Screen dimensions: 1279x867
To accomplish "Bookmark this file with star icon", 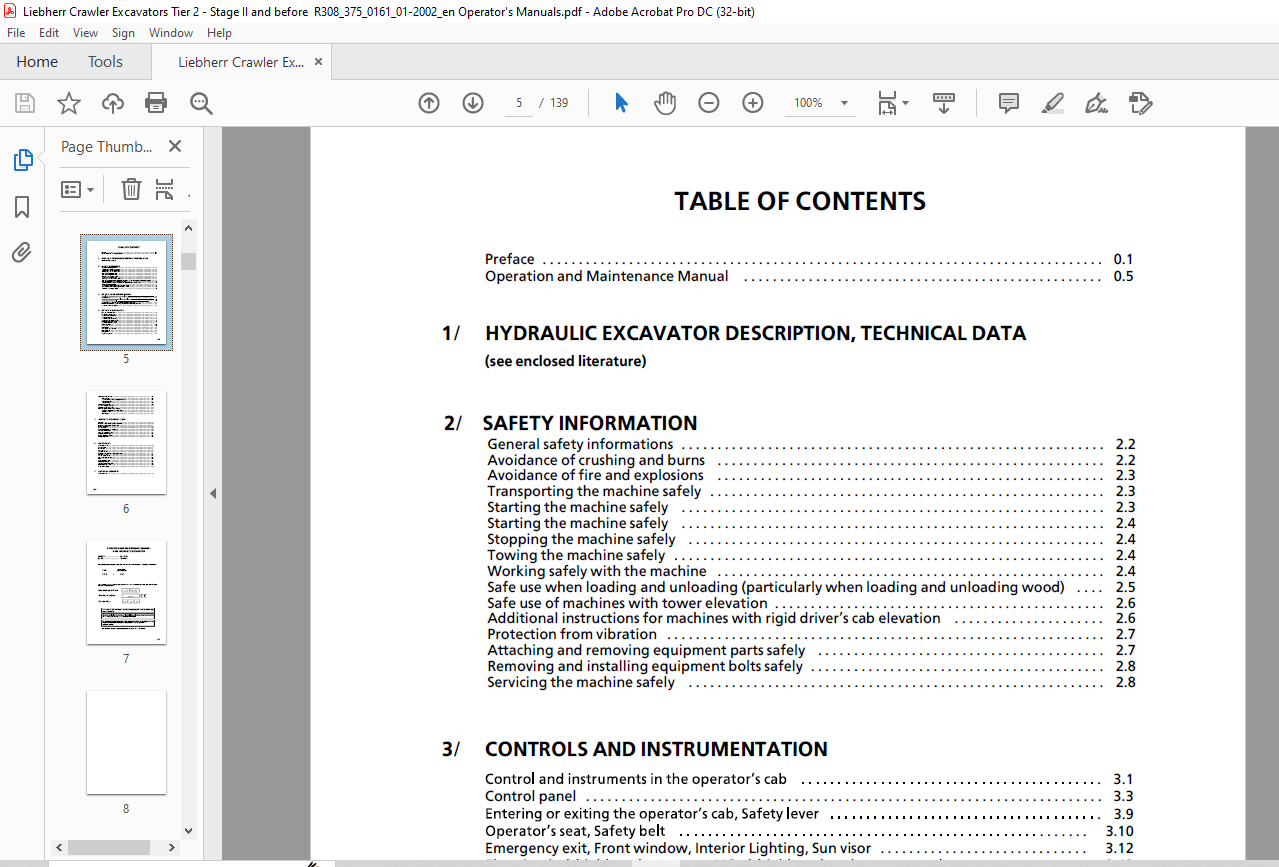I will [68, 103].
